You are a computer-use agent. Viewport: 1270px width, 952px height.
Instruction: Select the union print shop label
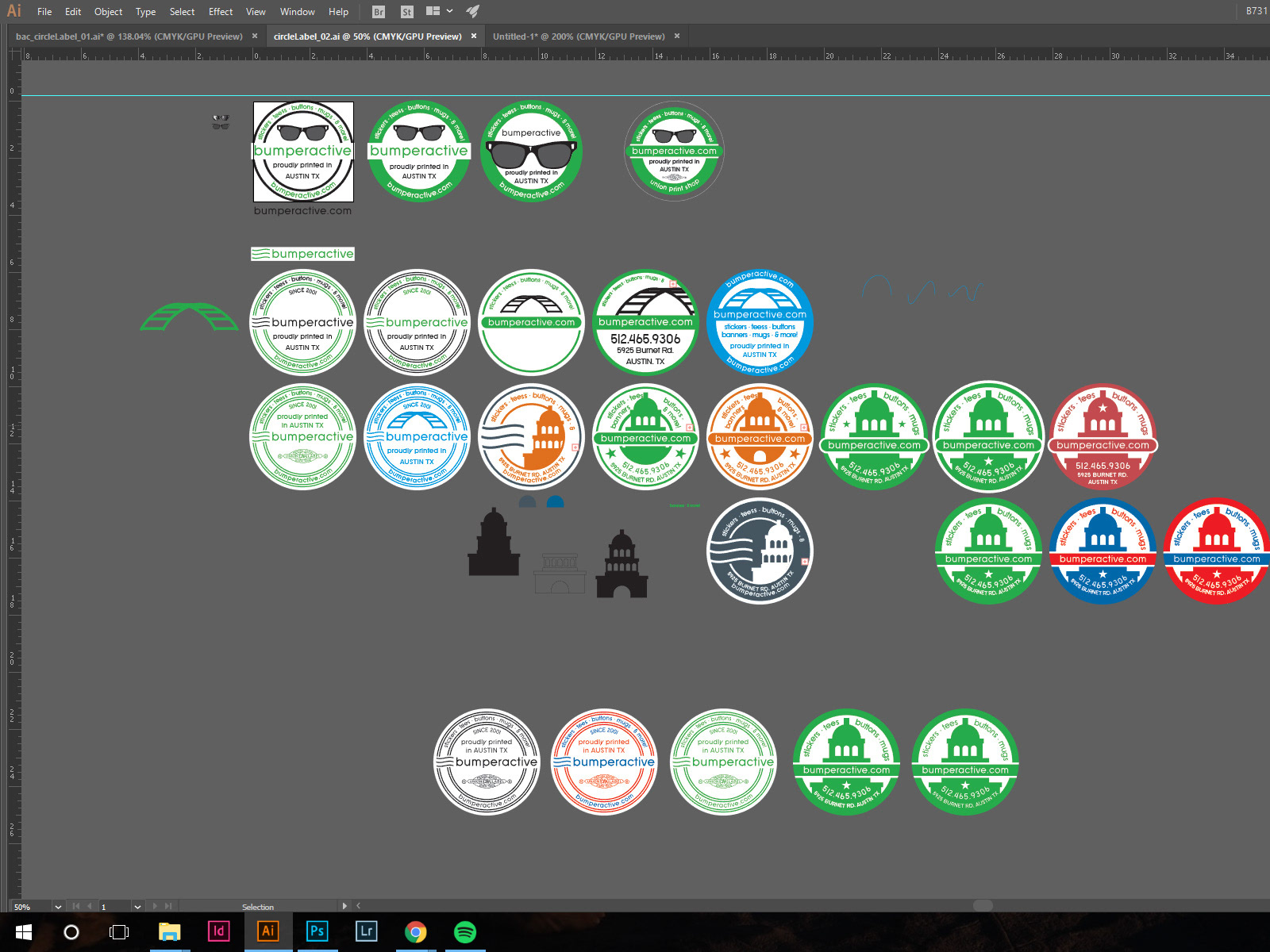pyautogui.click(x=674, y=151)
